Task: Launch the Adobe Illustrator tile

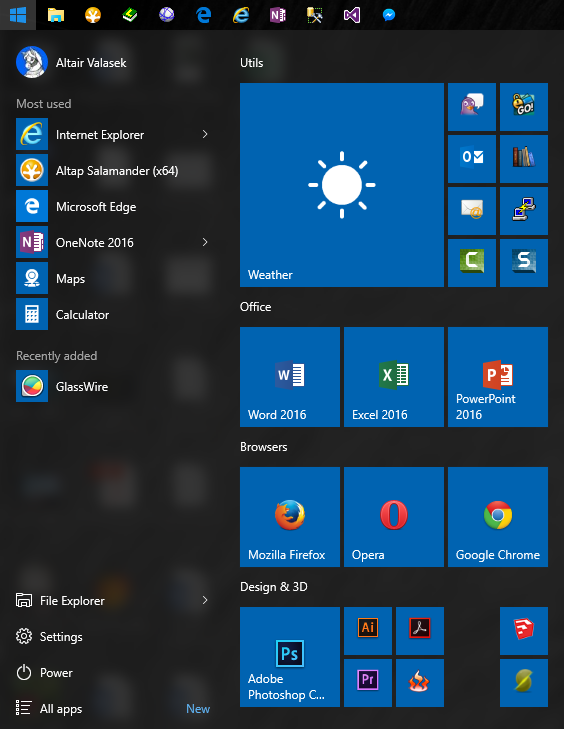Action: pyautogui.click(x=368, y=631)
